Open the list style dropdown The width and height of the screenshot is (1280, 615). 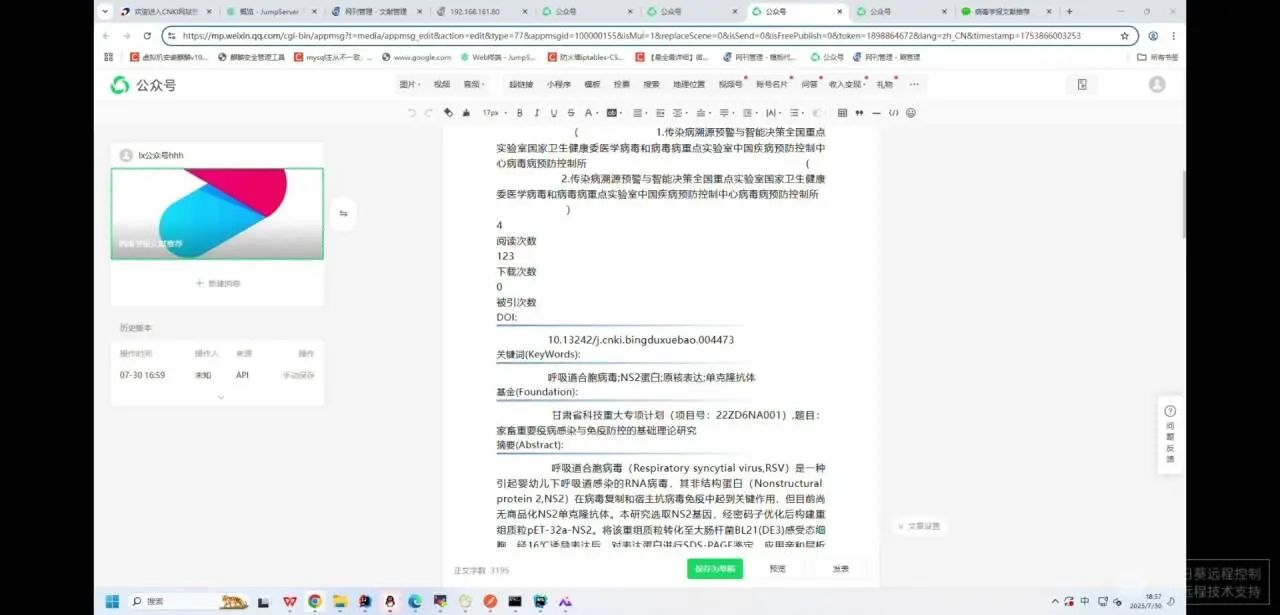click(796, 113)
